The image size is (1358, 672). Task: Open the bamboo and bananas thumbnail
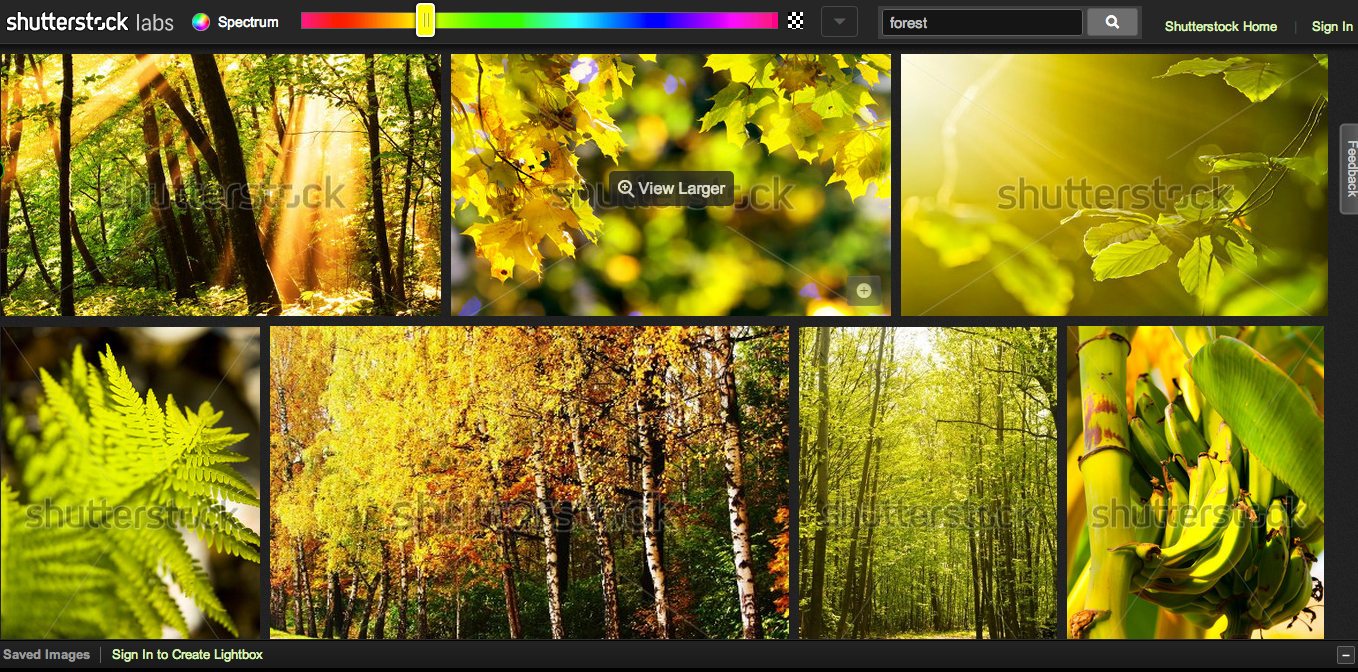pos(1195,482)
